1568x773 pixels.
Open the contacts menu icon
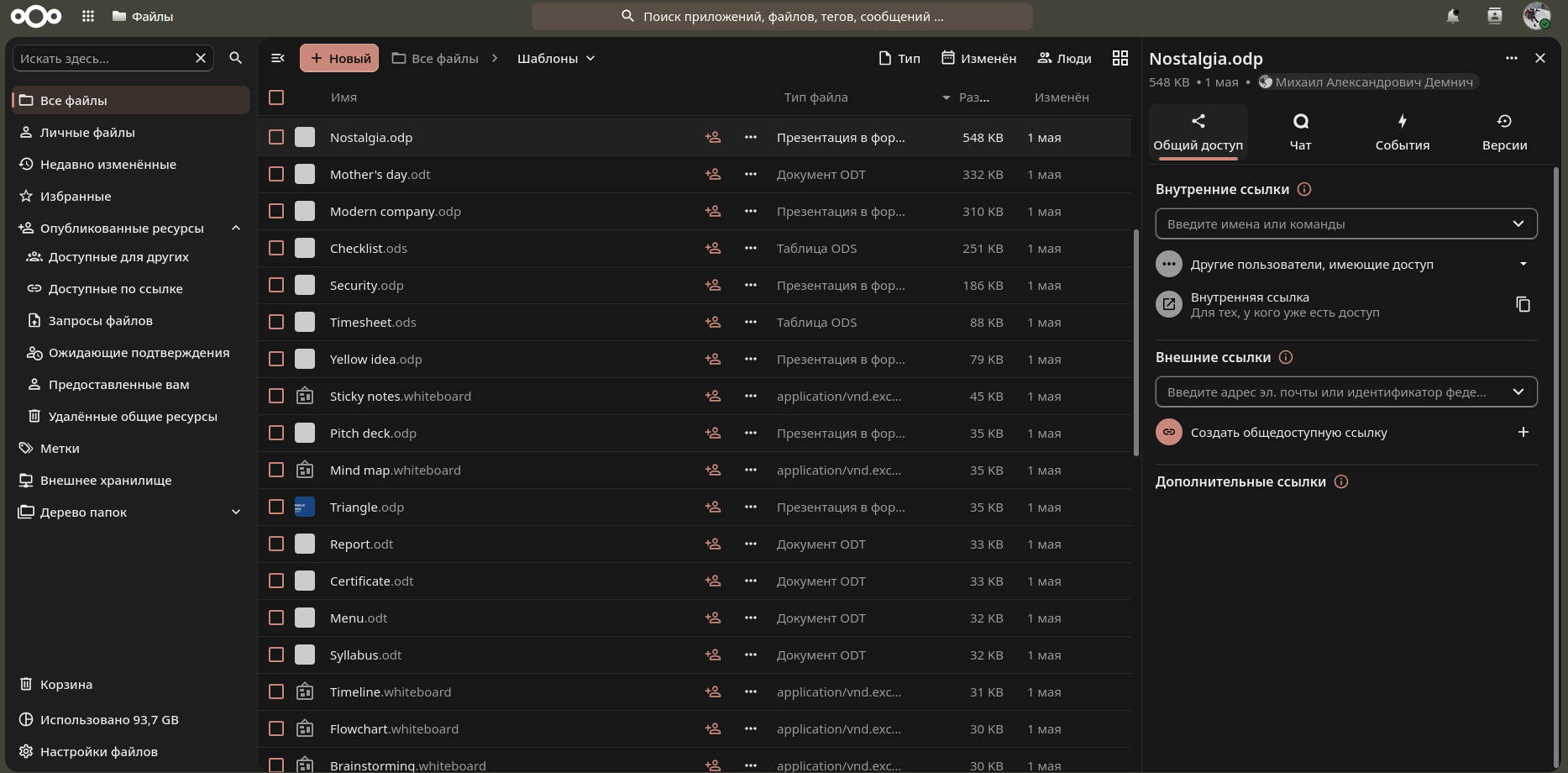click(1495, 16)
